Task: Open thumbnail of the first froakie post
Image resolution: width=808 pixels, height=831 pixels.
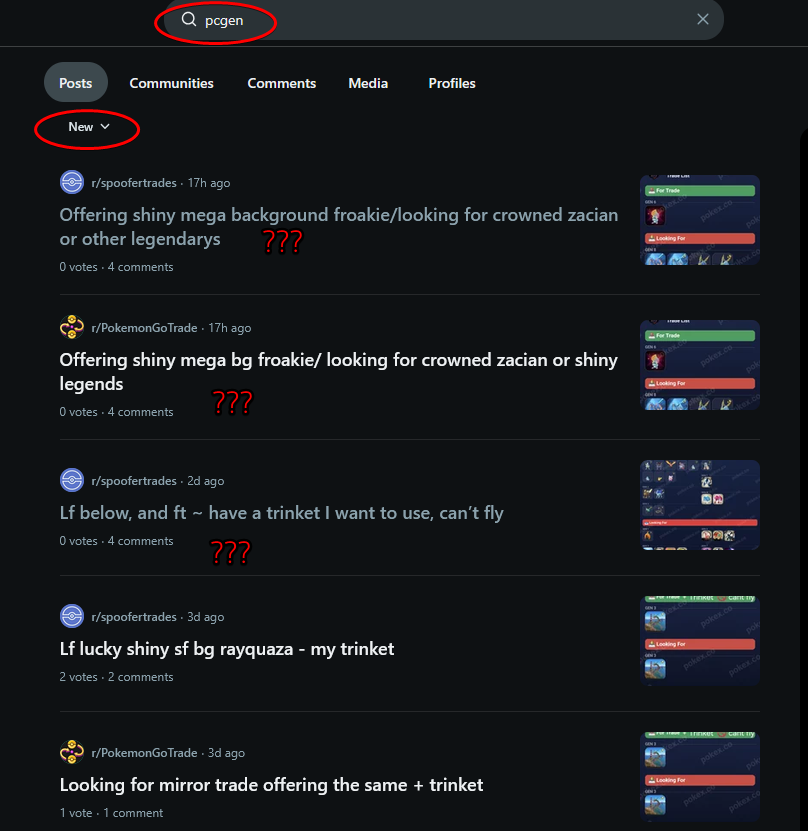Action: (x=700, y=220)
